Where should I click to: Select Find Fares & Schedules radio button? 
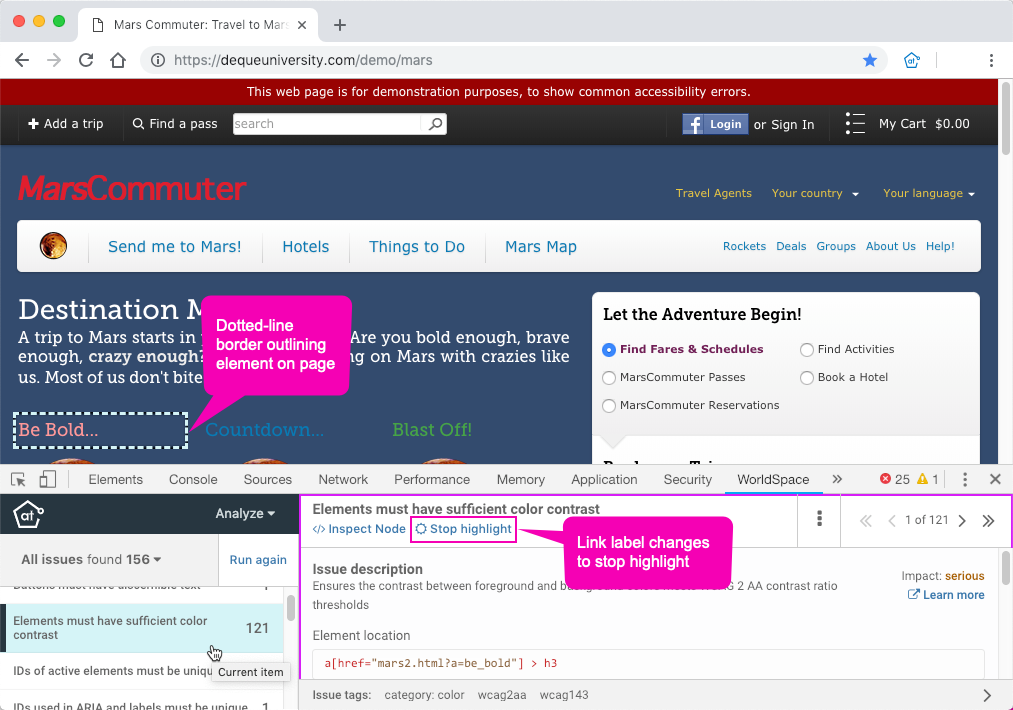tap(609, 350)
